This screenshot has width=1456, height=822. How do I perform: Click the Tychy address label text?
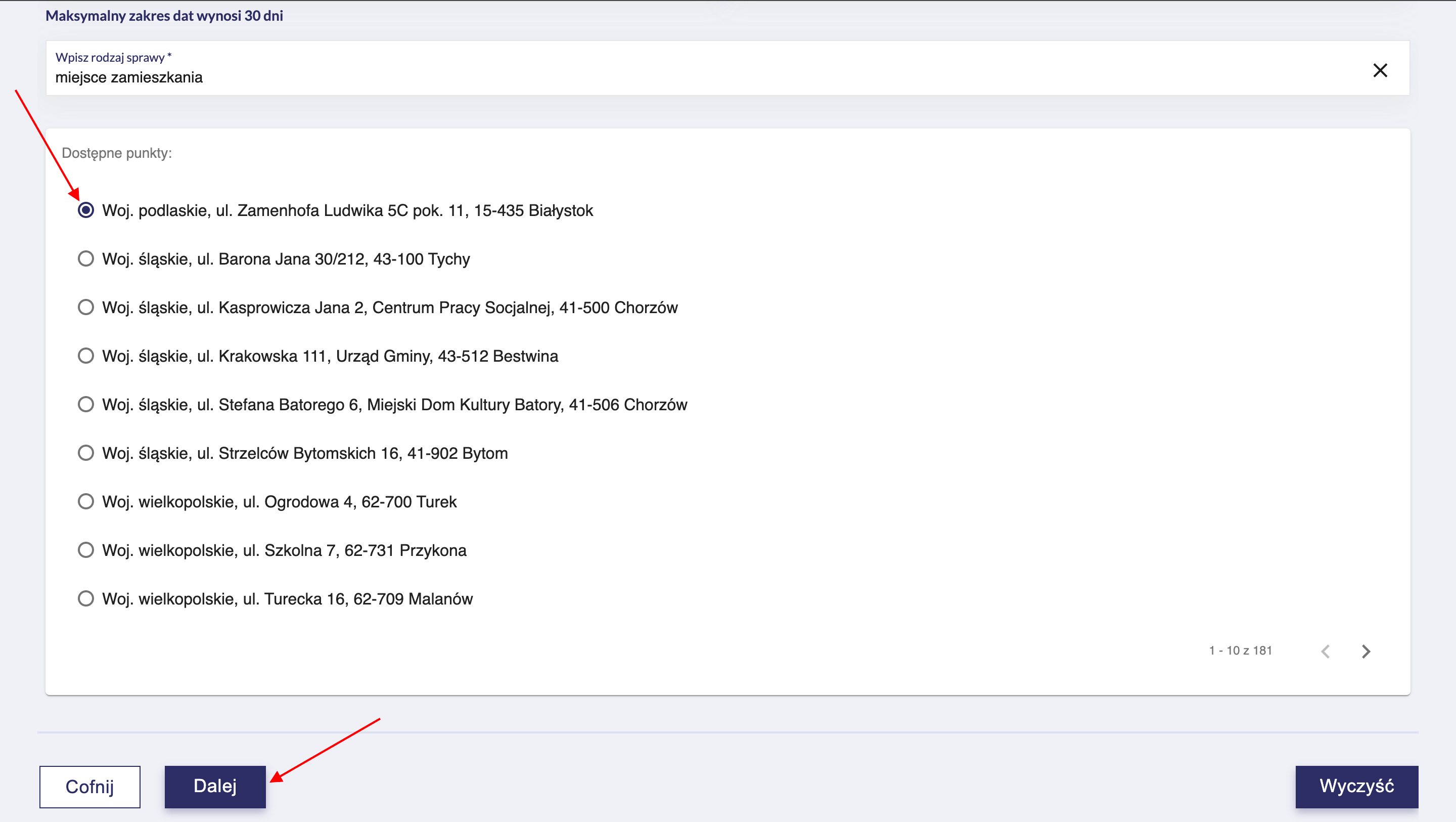click(286, 259)
